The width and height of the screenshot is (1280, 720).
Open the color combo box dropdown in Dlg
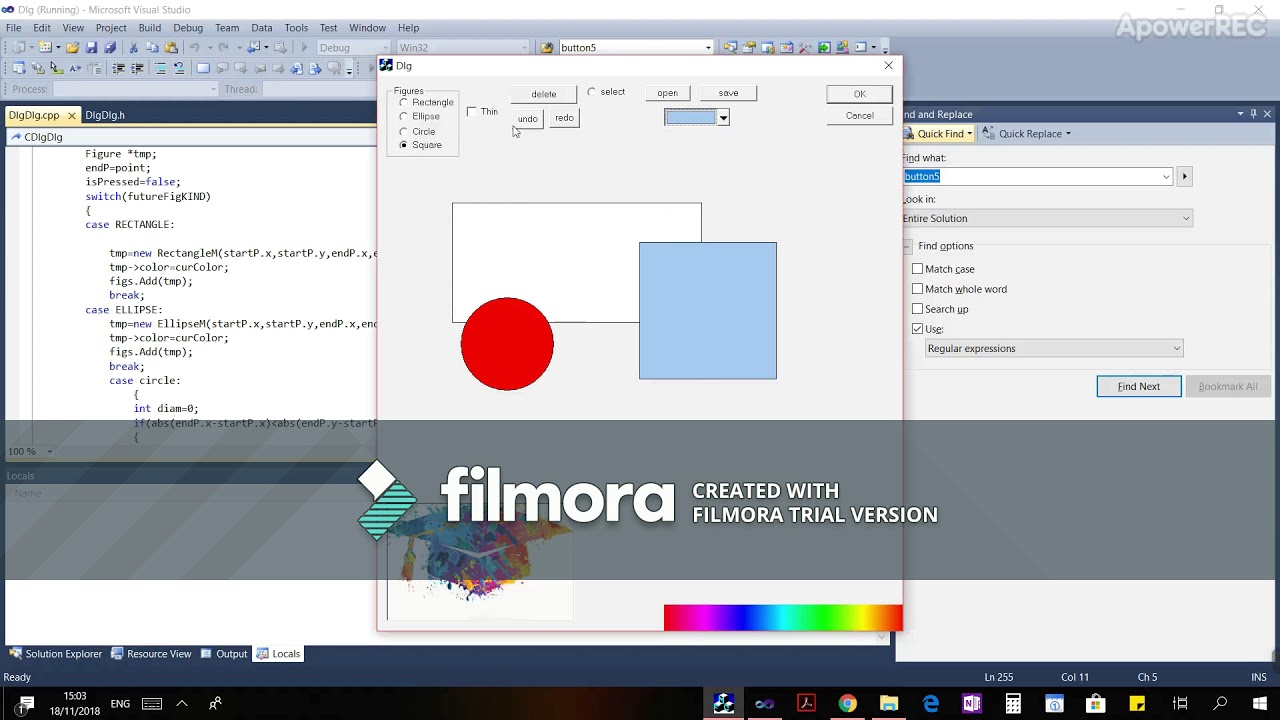point(723,118)
